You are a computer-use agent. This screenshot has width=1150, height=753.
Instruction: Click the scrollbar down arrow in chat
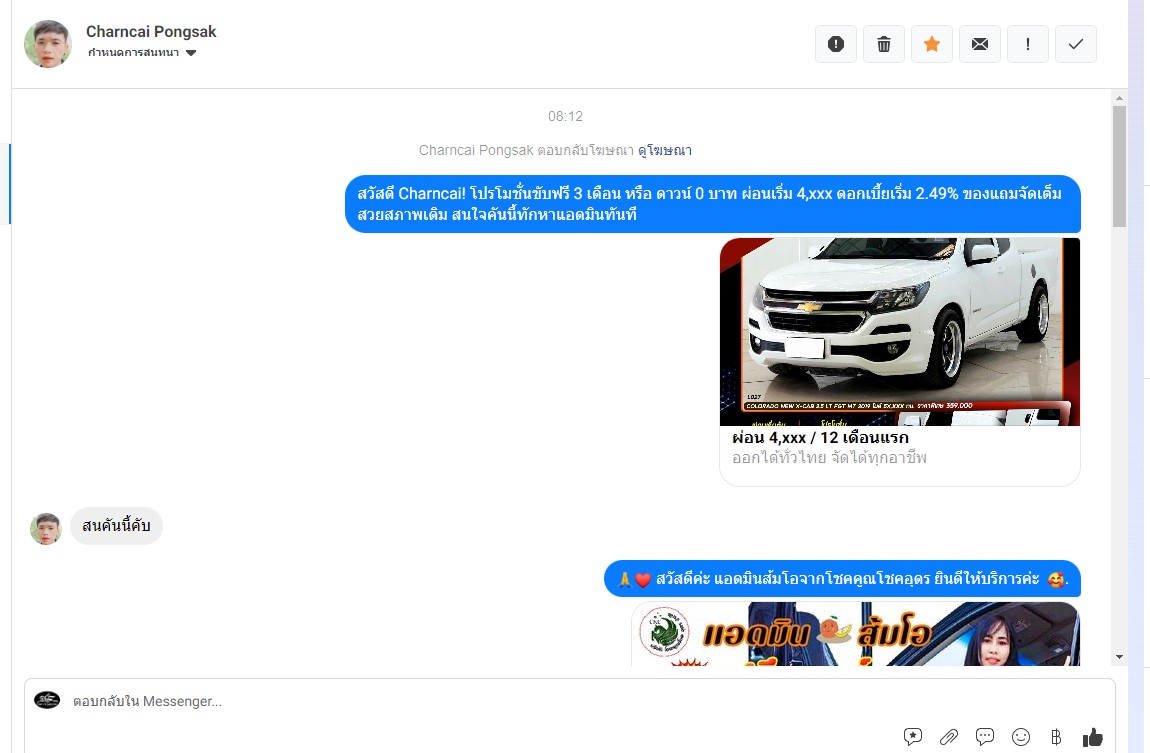pos(1119,657)
